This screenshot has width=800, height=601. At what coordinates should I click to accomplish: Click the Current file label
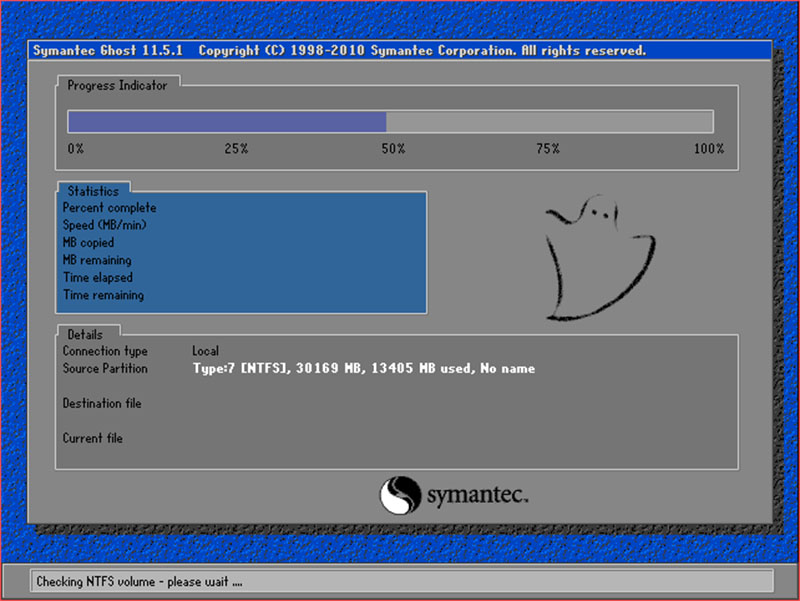pyautogui.click(x=92, y=438)
